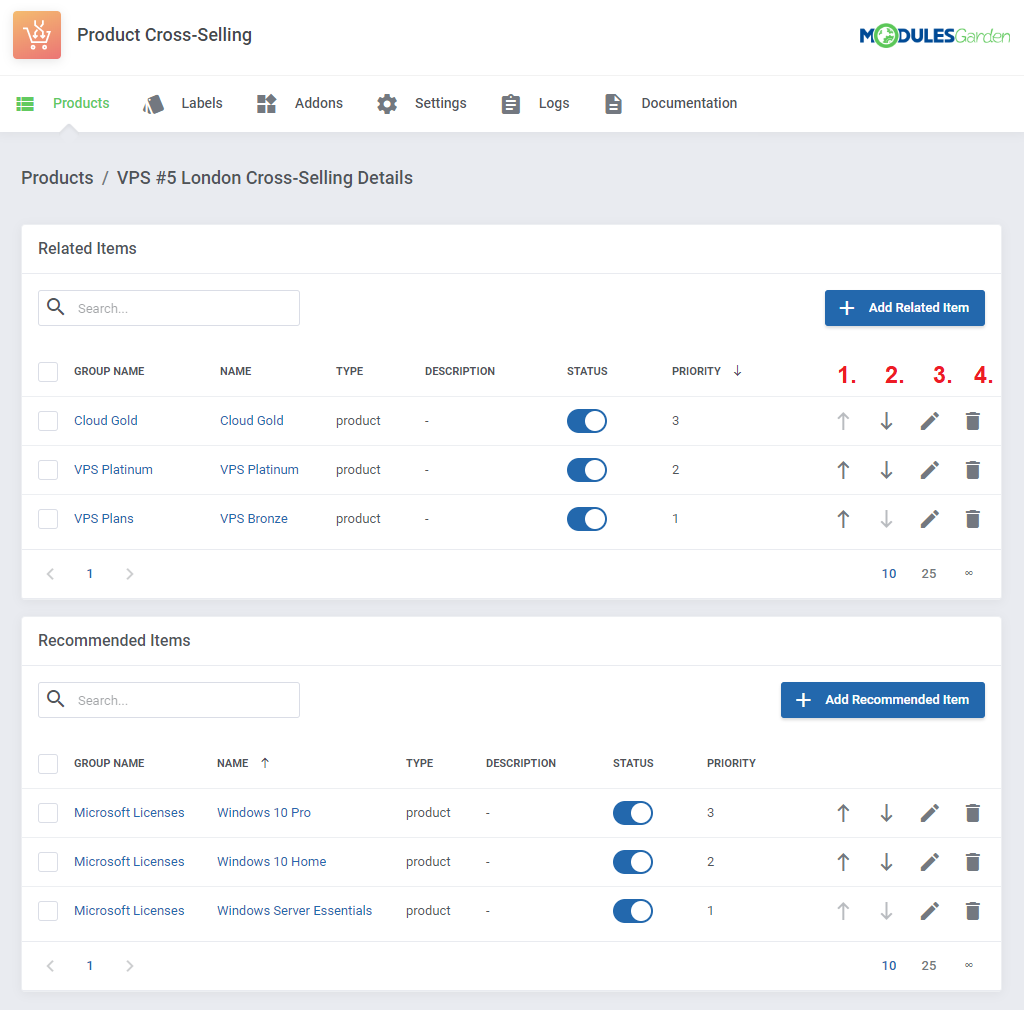Focus the Recommended Items search field
The image size is (1024, 1010).
(169, 700)
